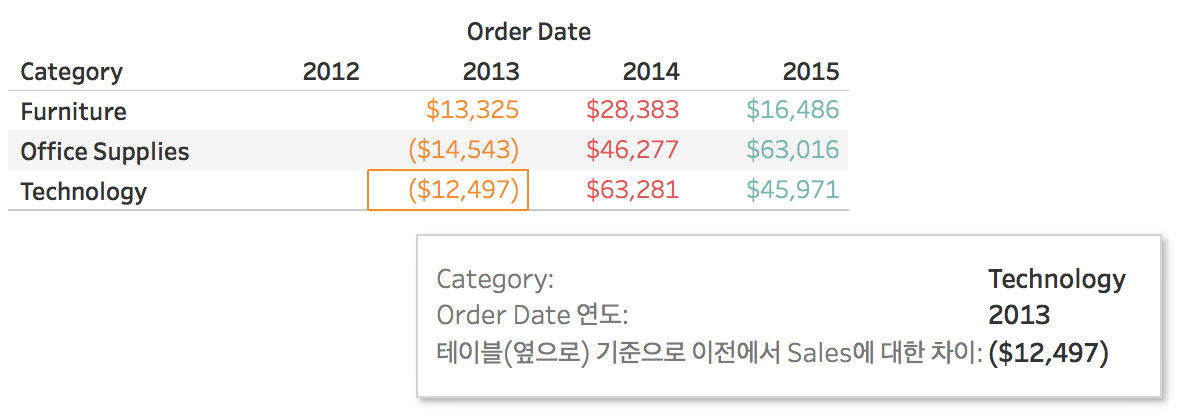The image size is (1194, 416).
Task: Select the Furniture 2015 value $16,486
Action: 793,110
